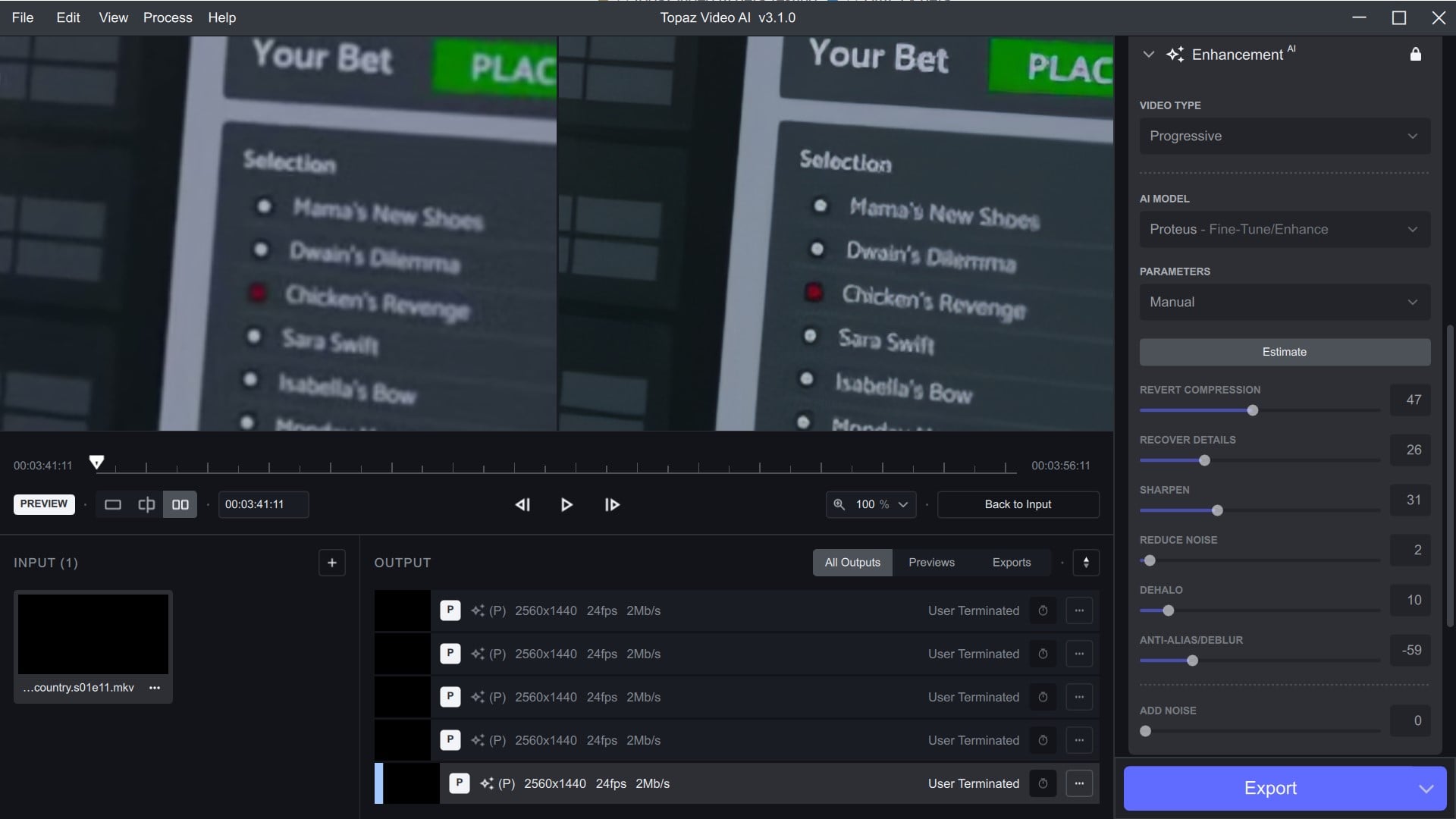The height and width of the screenshot is (819, 1456).
Task: Click the Sharpen slider handle
Action: pyautogui.click(x=1217, y=510)
